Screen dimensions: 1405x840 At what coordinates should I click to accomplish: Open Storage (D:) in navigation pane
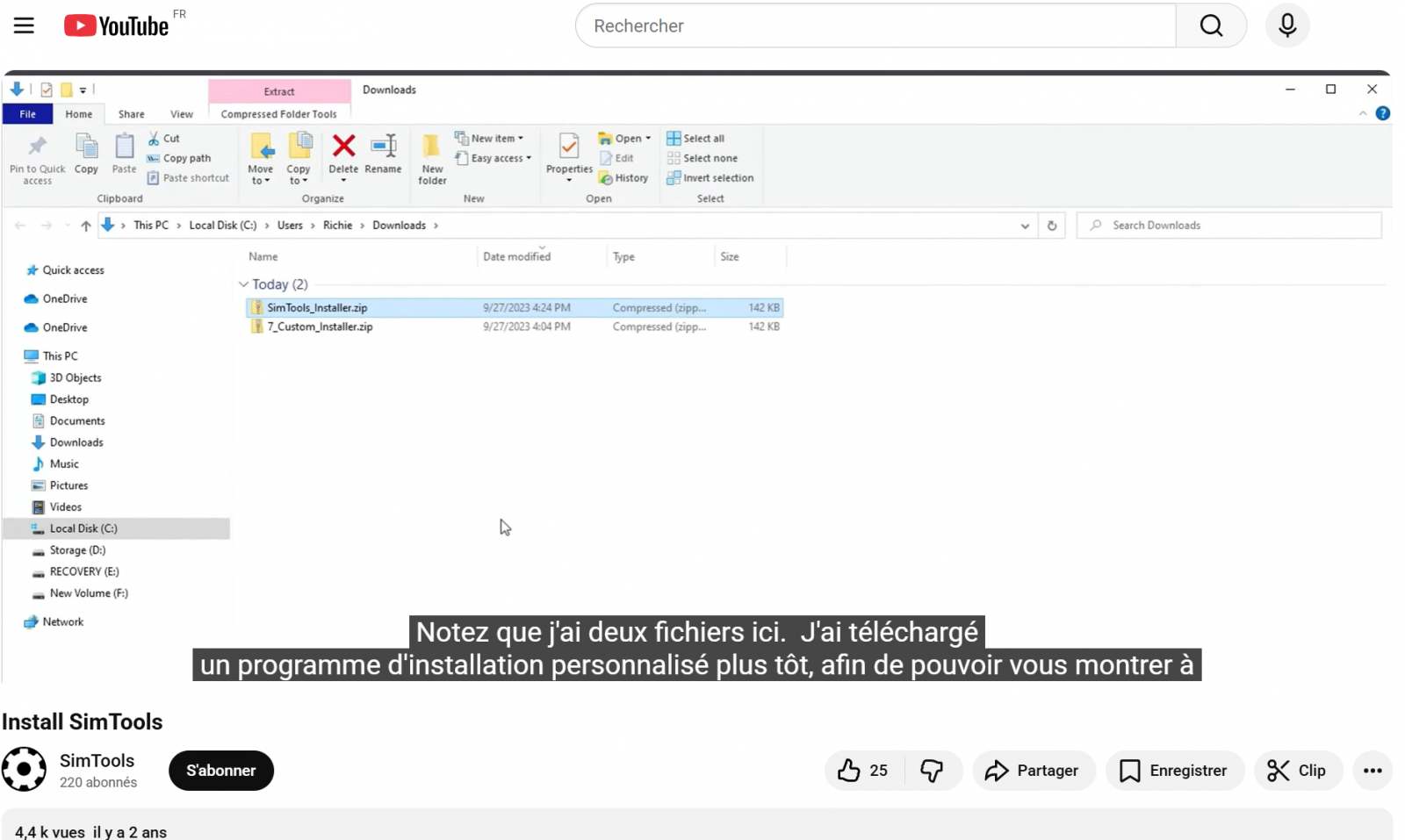(68, 550)
